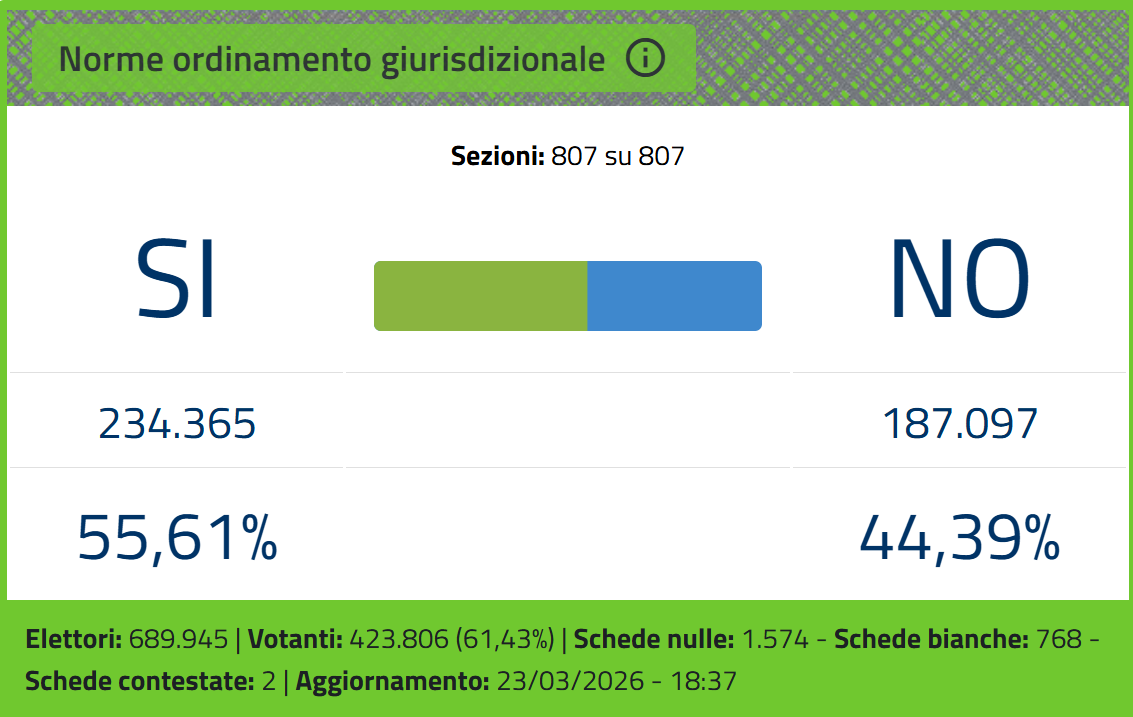This screenshot has height=717, width=1133.
Task: Select the large SI label
Action: tap(176, 281)
